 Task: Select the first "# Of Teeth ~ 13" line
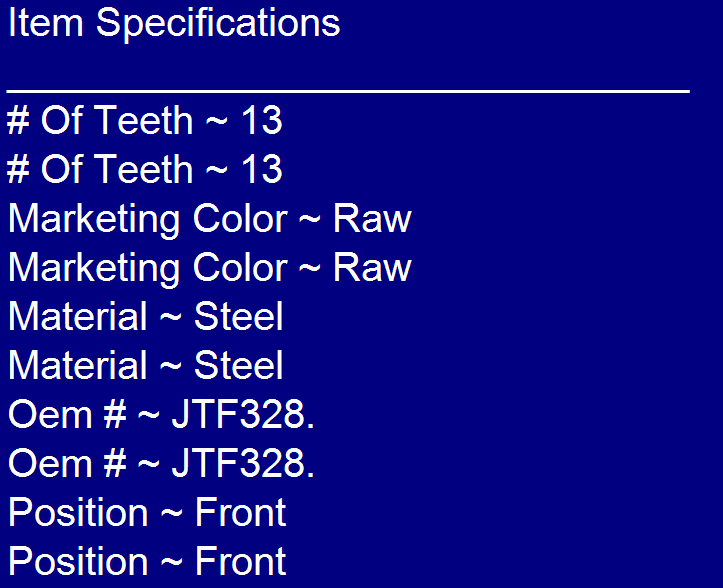145,121
